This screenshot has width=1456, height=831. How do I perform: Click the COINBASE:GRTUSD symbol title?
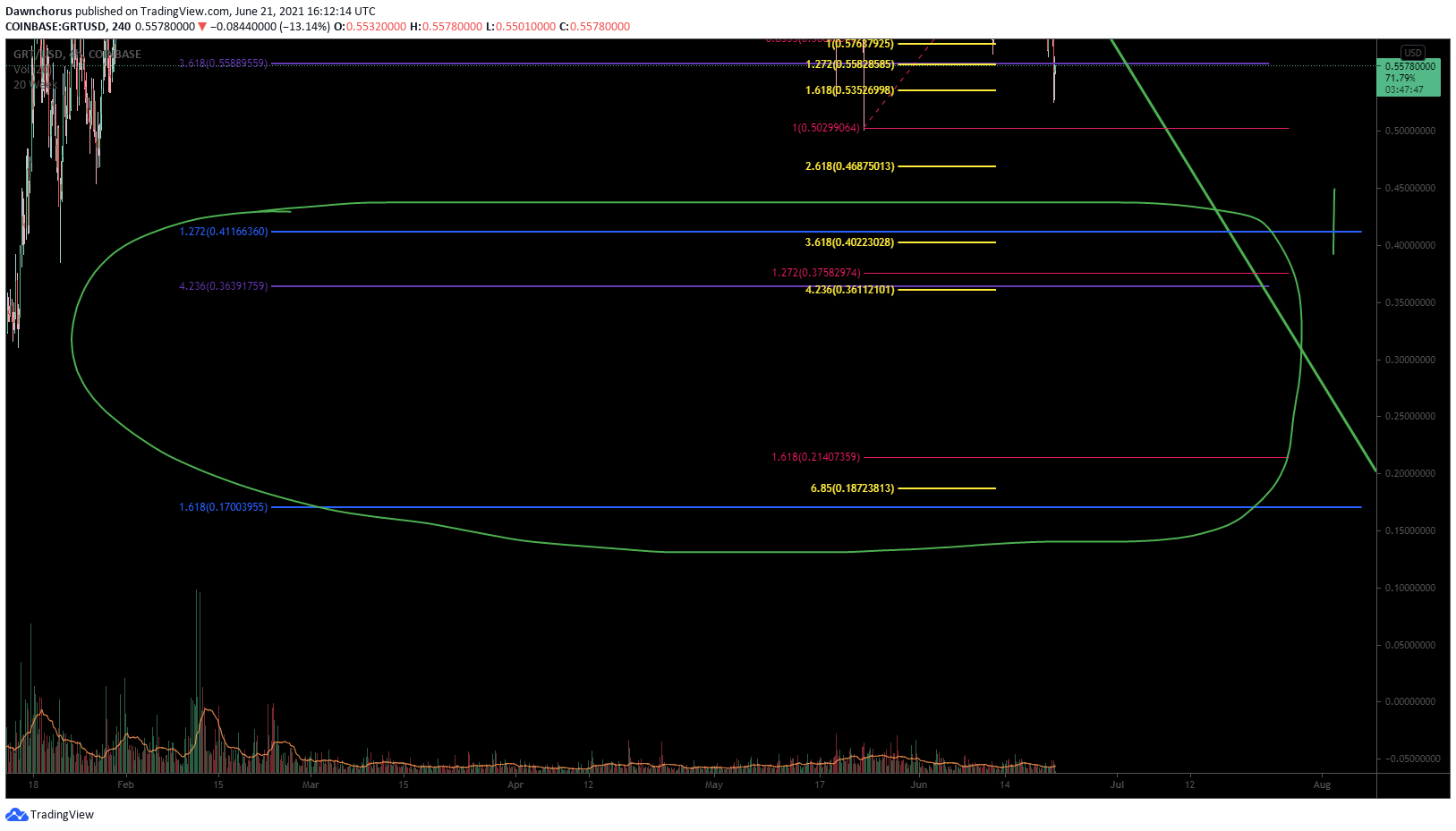click(x=56, y=26)
